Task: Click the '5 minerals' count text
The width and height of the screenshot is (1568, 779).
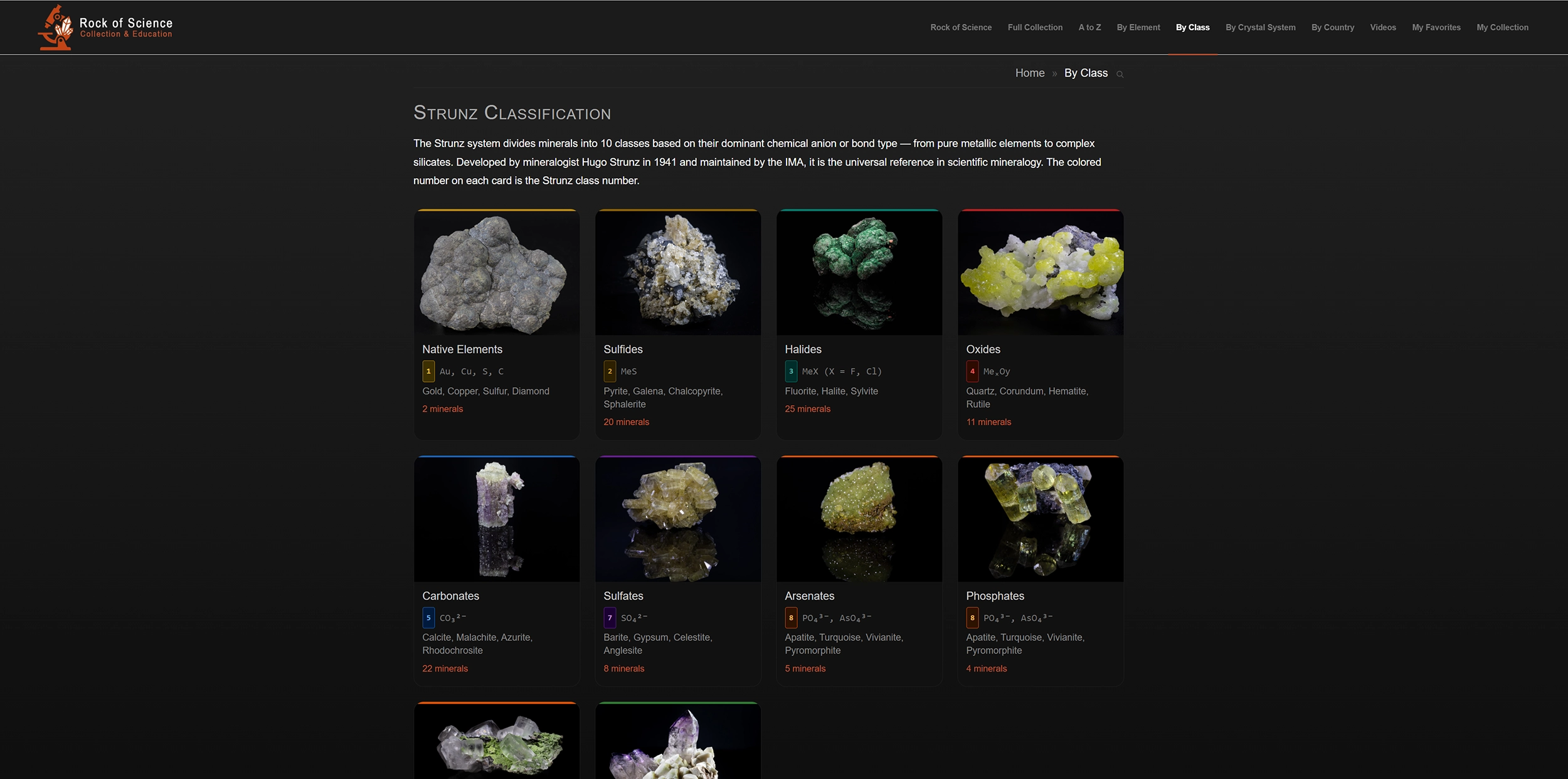Action: click(805, 669)
